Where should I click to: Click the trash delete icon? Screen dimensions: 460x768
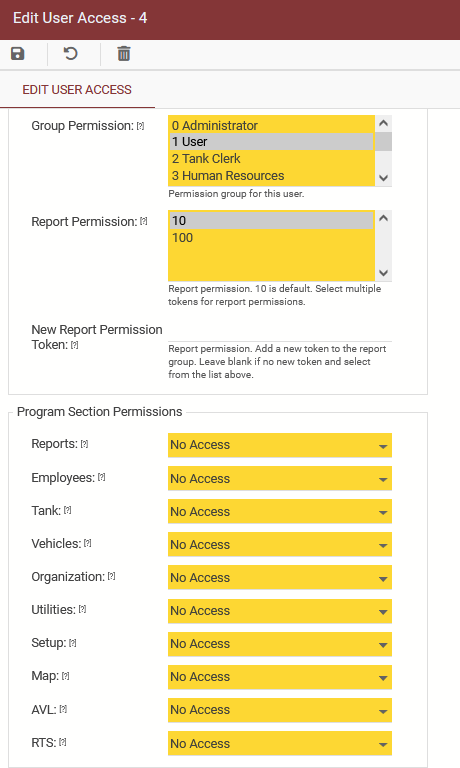124,53
